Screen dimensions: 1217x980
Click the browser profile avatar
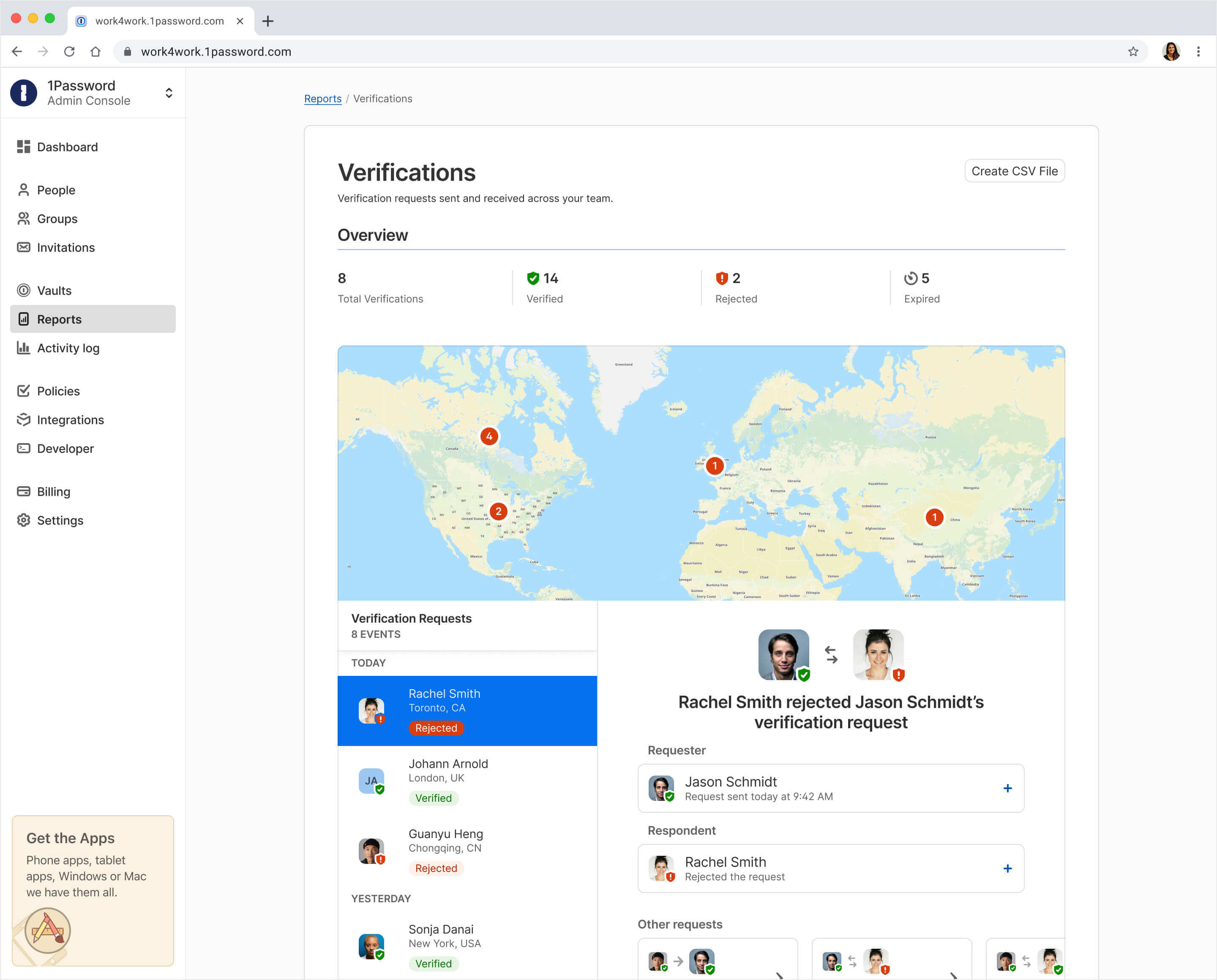click(x=1171, y=52)
